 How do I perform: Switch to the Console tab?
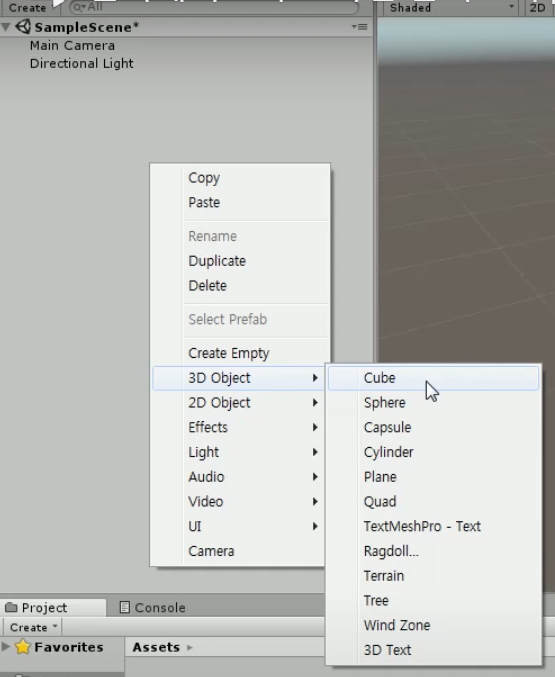coord(152,607)
